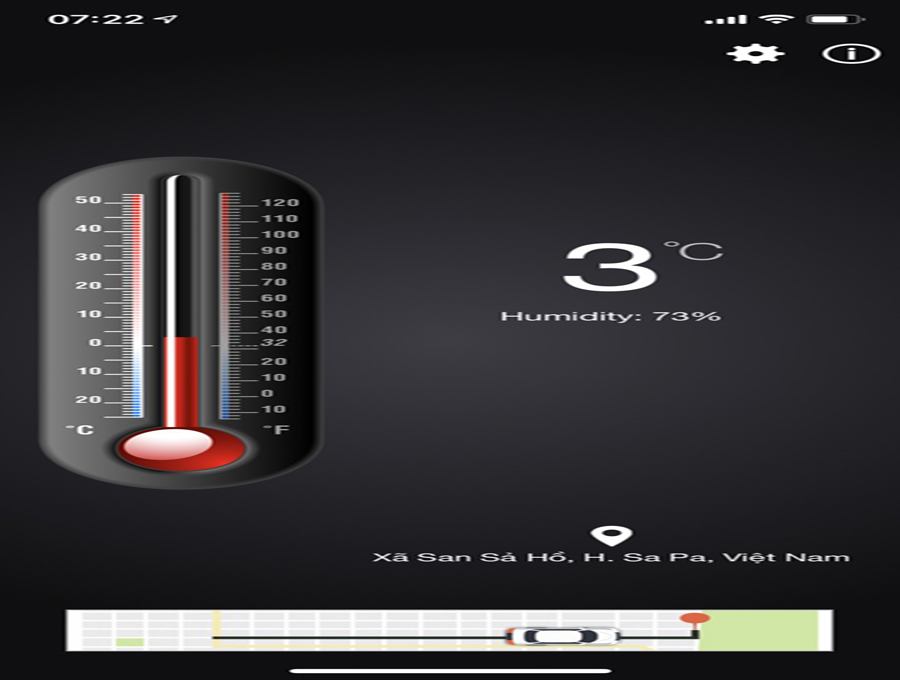Tap the red mercury column of thermometer
The height and width of the screenshot is (680, 900).
181,382
